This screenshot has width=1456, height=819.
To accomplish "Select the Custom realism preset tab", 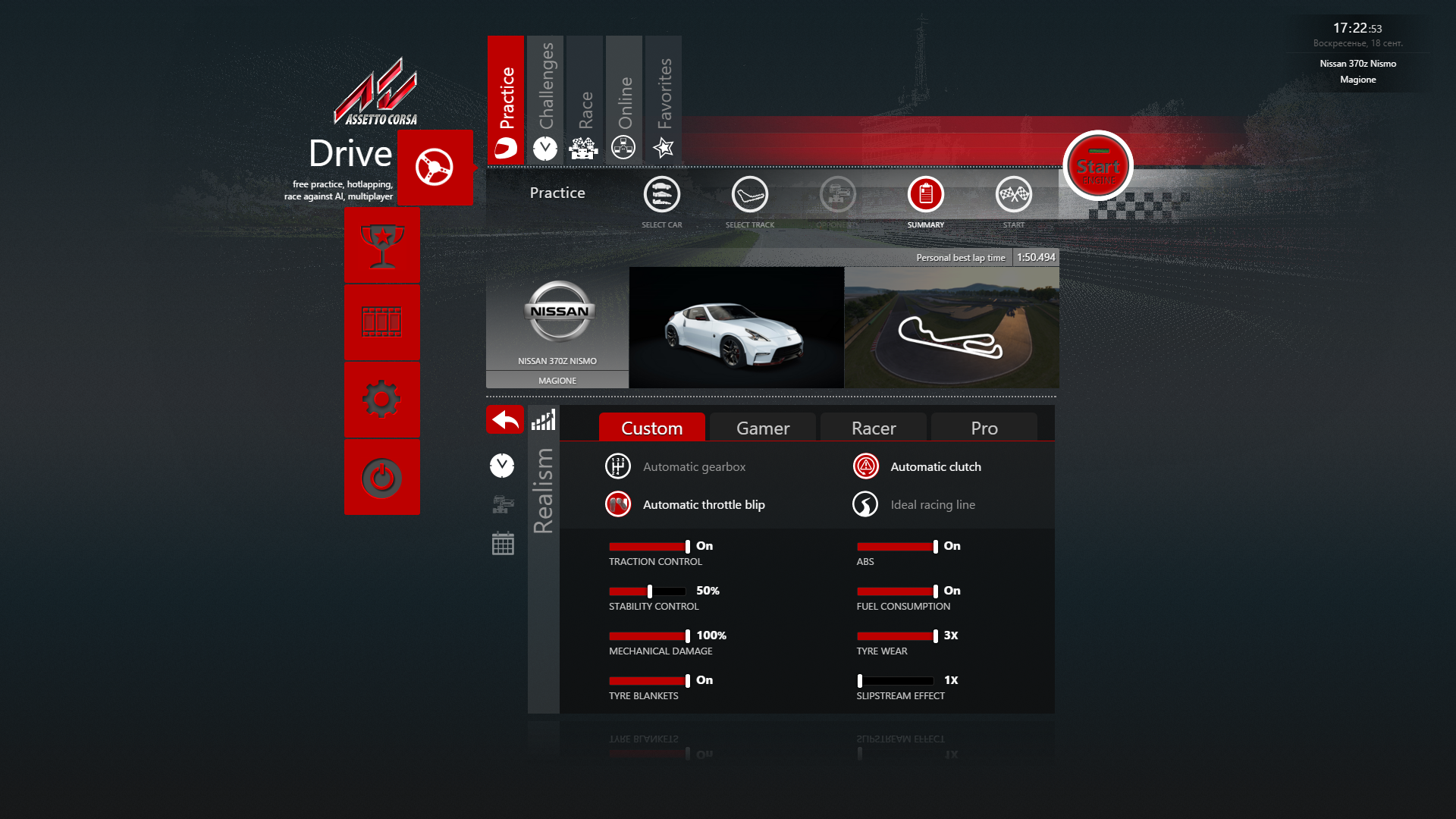I will pyautogui.click(x=652, y=428).
